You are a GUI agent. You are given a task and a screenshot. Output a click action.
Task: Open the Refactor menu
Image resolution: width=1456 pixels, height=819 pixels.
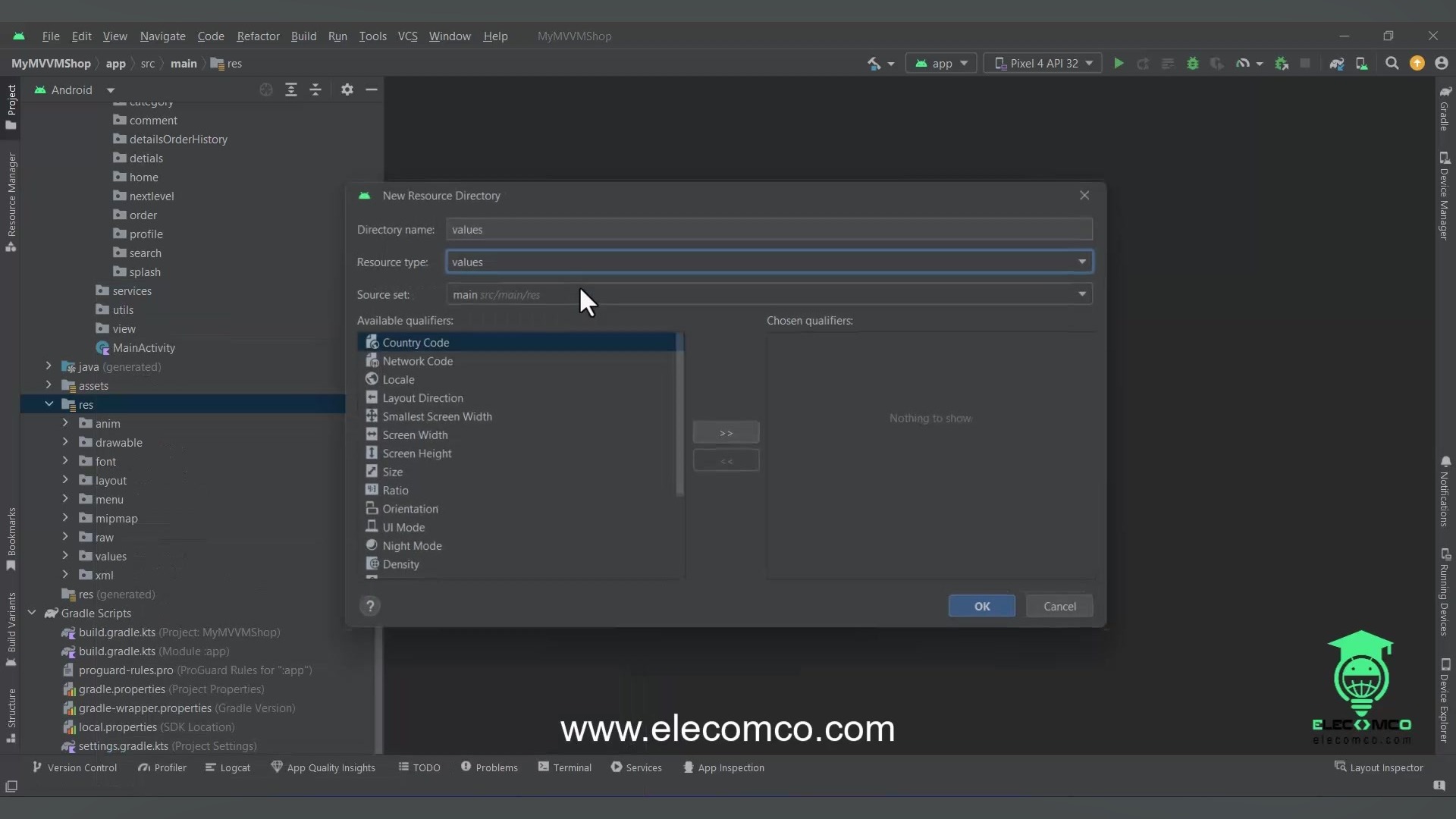coord(258,36)
